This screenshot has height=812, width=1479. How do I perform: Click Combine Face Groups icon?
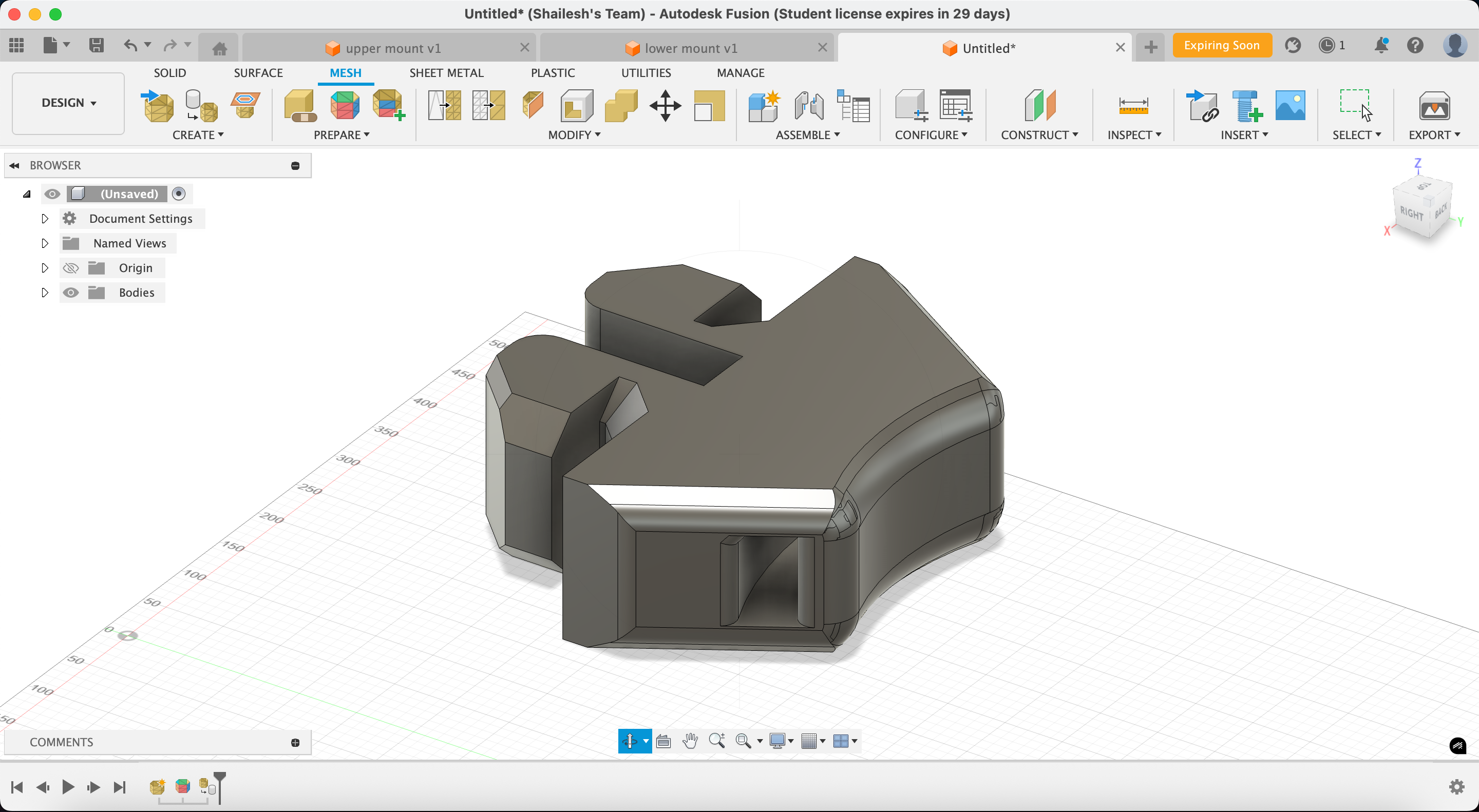(389, 106)
